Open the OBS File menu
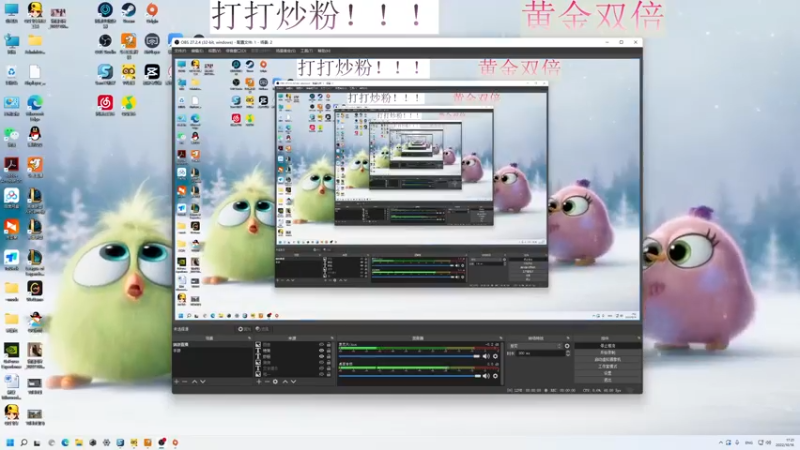Image resolution: width=800 pixels, height=450 pixels. (181, 51)
